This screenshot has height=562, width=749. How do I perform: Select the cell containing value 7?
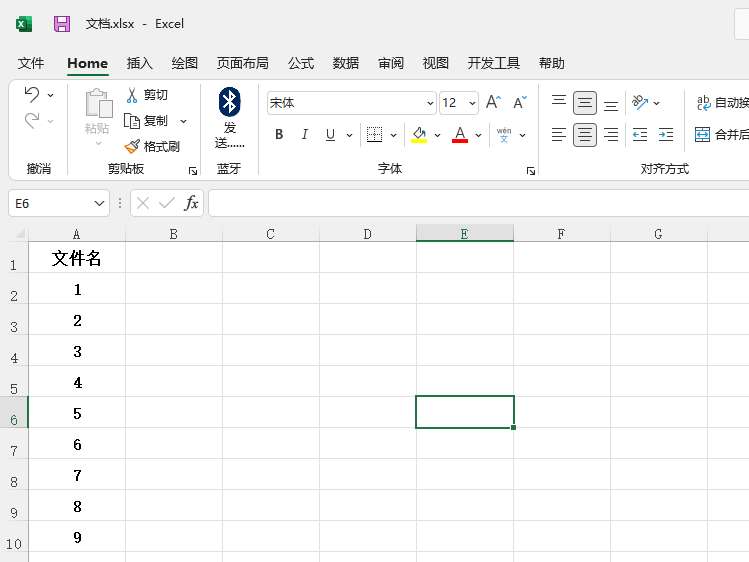point(77,475)
